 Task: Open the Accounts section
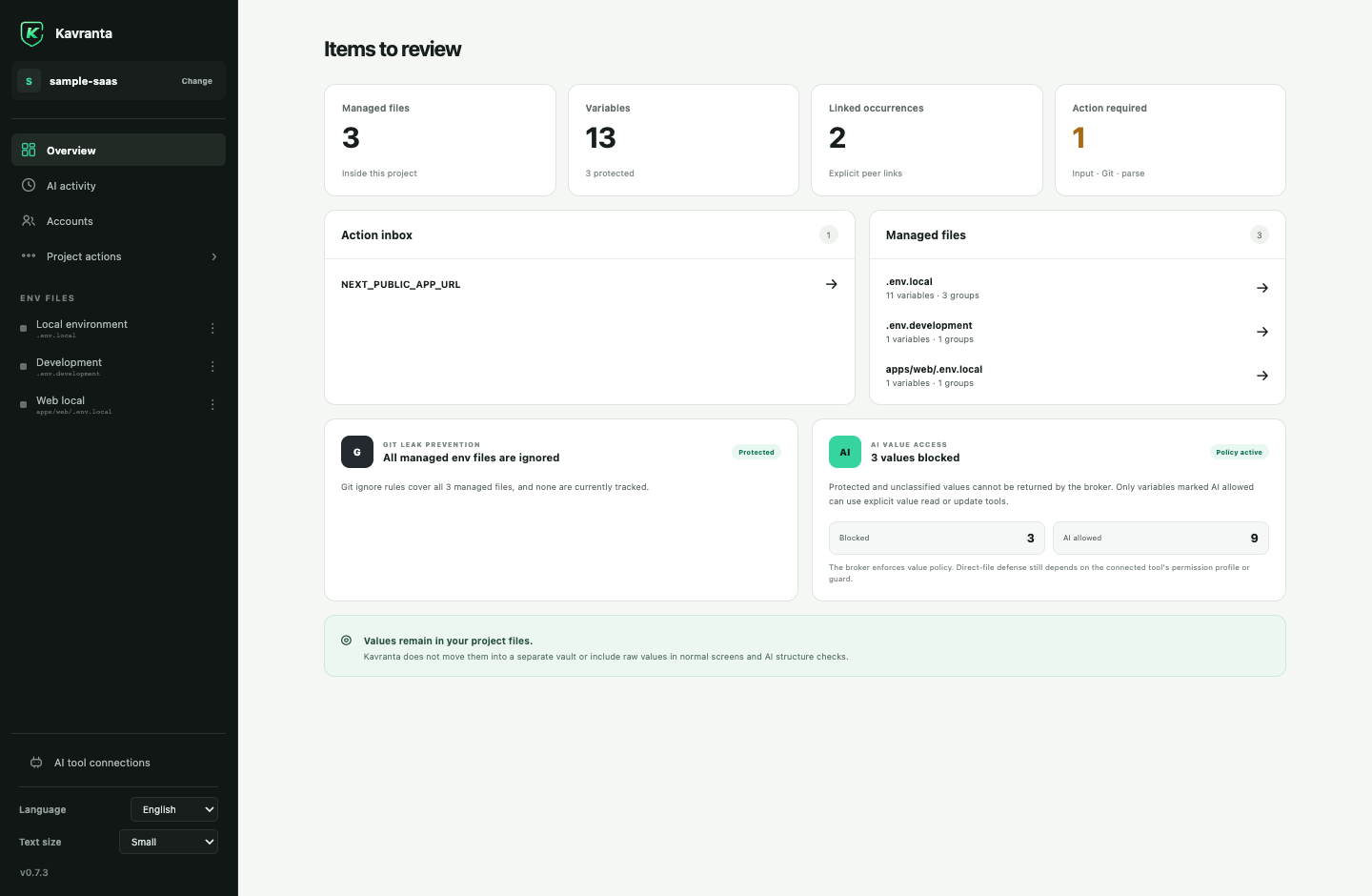pos(118,220)
